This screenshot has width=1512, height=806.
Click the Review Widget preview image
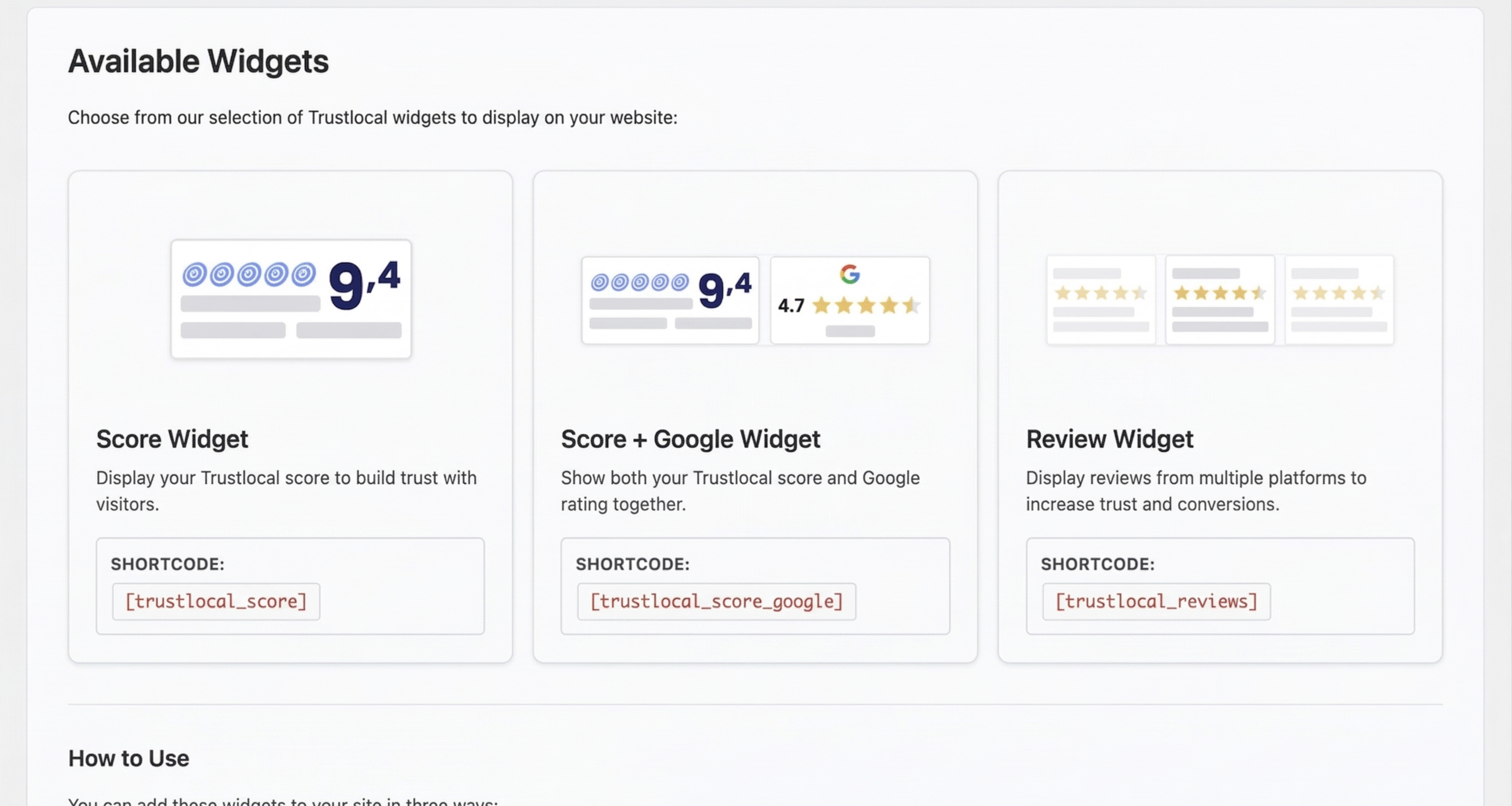[x=1220, y=300]
